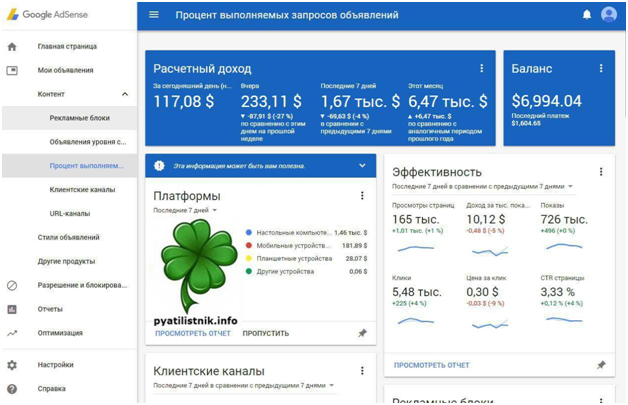628x405 pixels.
Task: Expand the useful information banner chevron
Action: (362, 165)
